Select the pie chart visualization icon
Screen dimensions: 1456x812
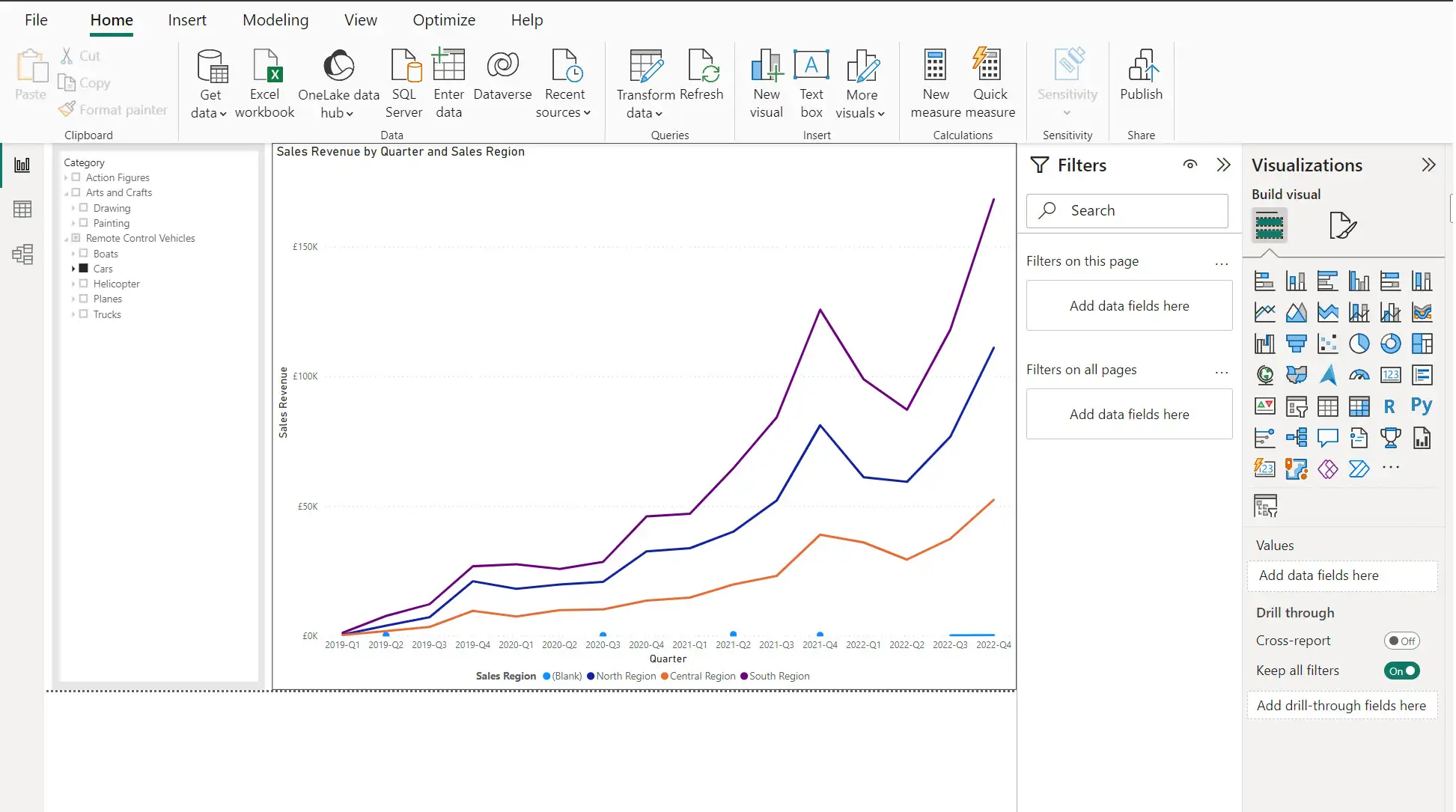click(1359, 344)
